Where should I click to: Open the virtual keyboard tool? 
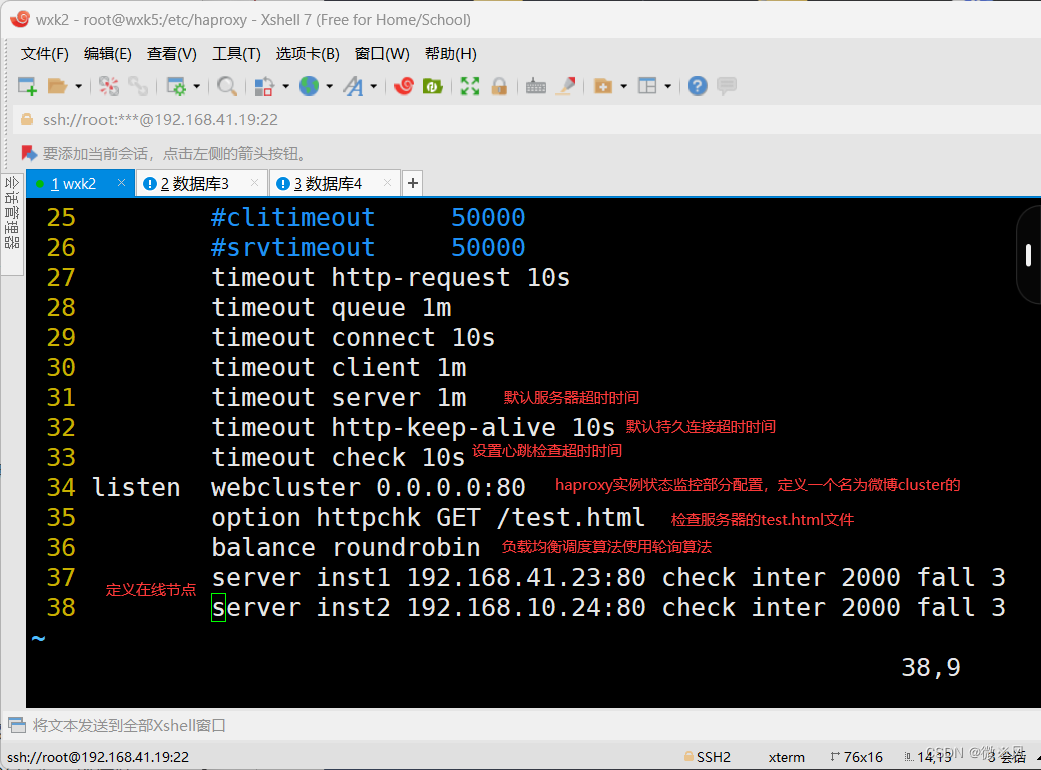(x=536, y=86)
